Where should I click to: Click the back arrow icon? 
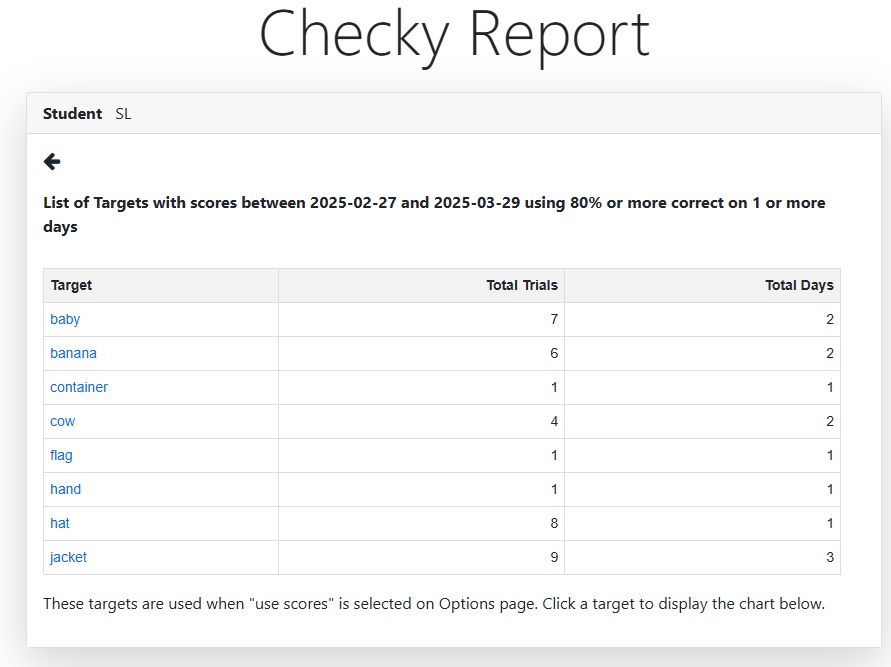click(x=52, y=161)
